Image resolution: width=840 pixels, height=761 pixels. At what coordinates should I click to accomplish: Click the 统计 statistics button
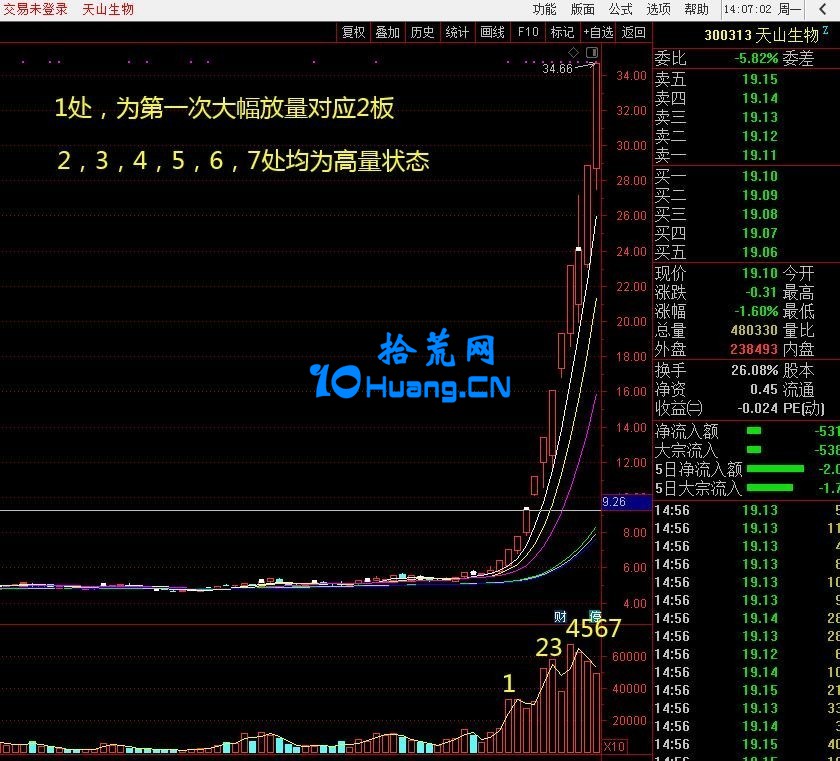457,33
